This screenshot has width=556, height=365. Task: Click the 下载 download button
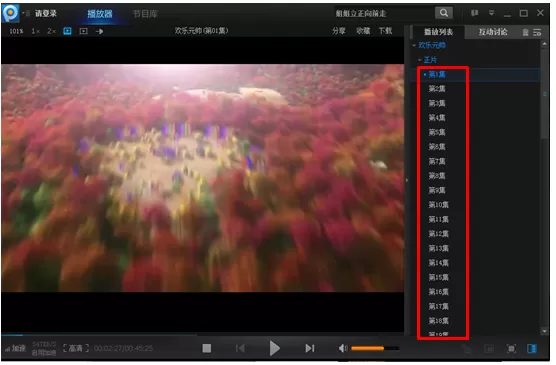point(385,31)
